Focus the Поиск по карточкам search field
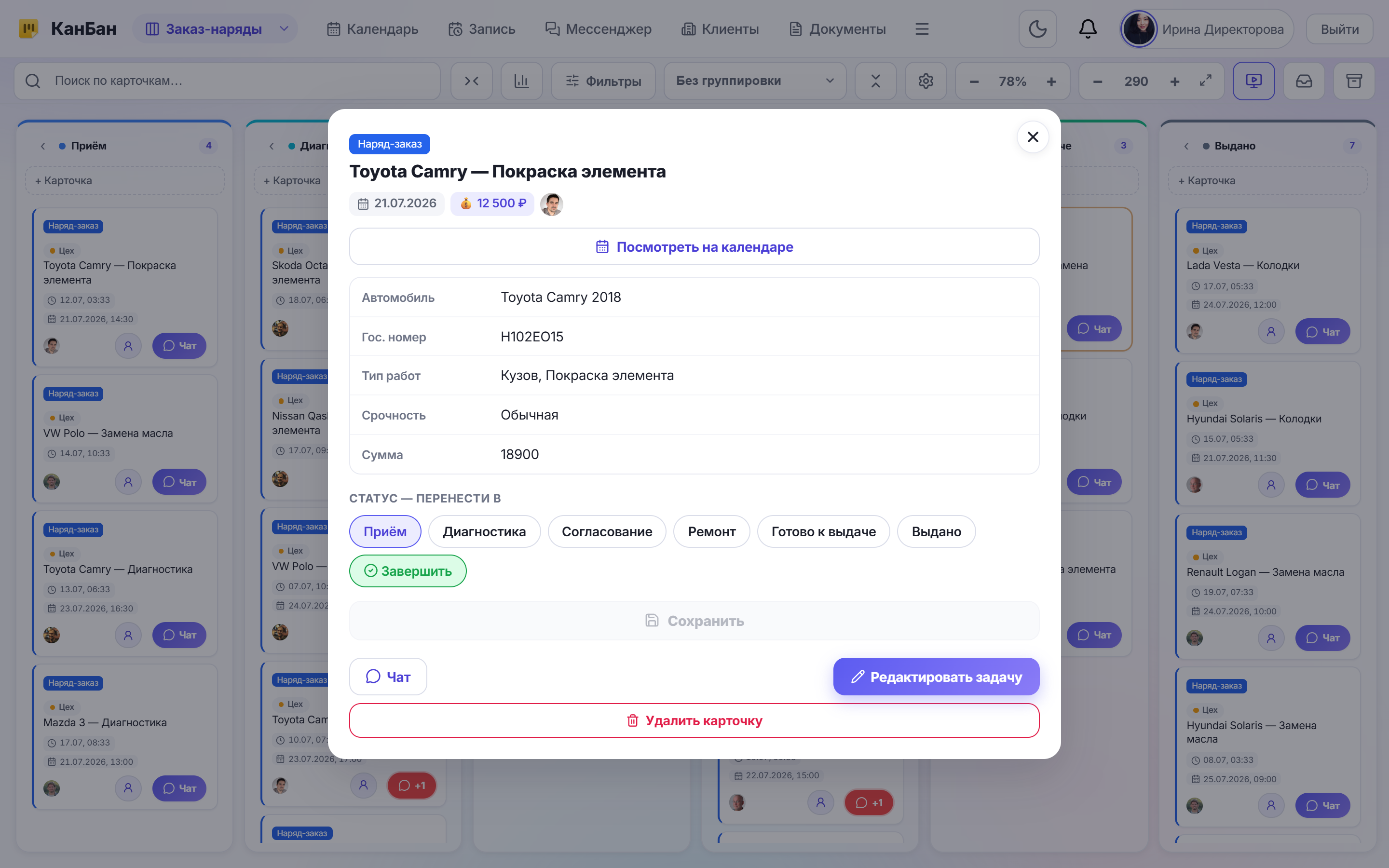Screen dimensions: 1389x868 point(227,81)
